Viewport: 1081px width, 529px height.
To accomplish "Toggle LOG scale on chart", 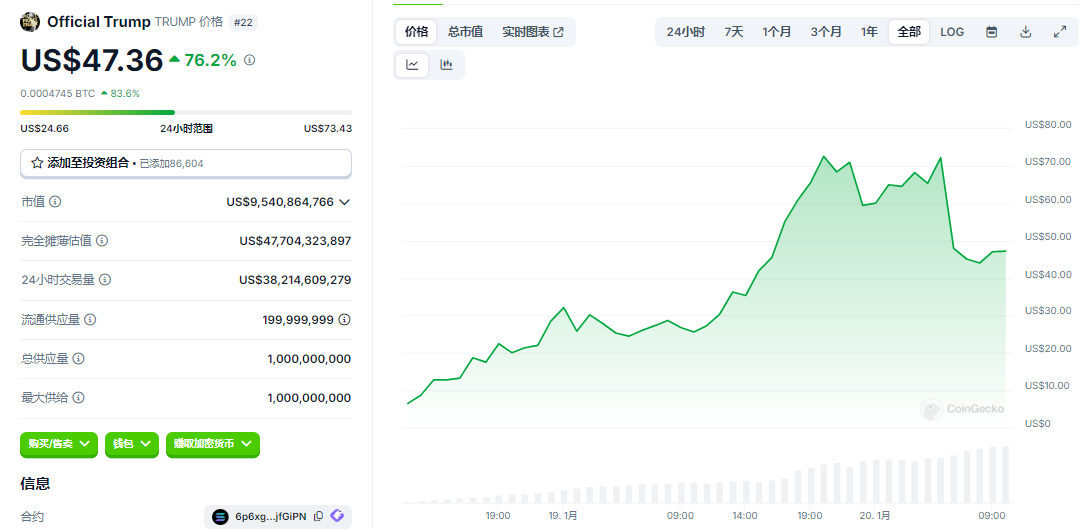I will 952,32.
